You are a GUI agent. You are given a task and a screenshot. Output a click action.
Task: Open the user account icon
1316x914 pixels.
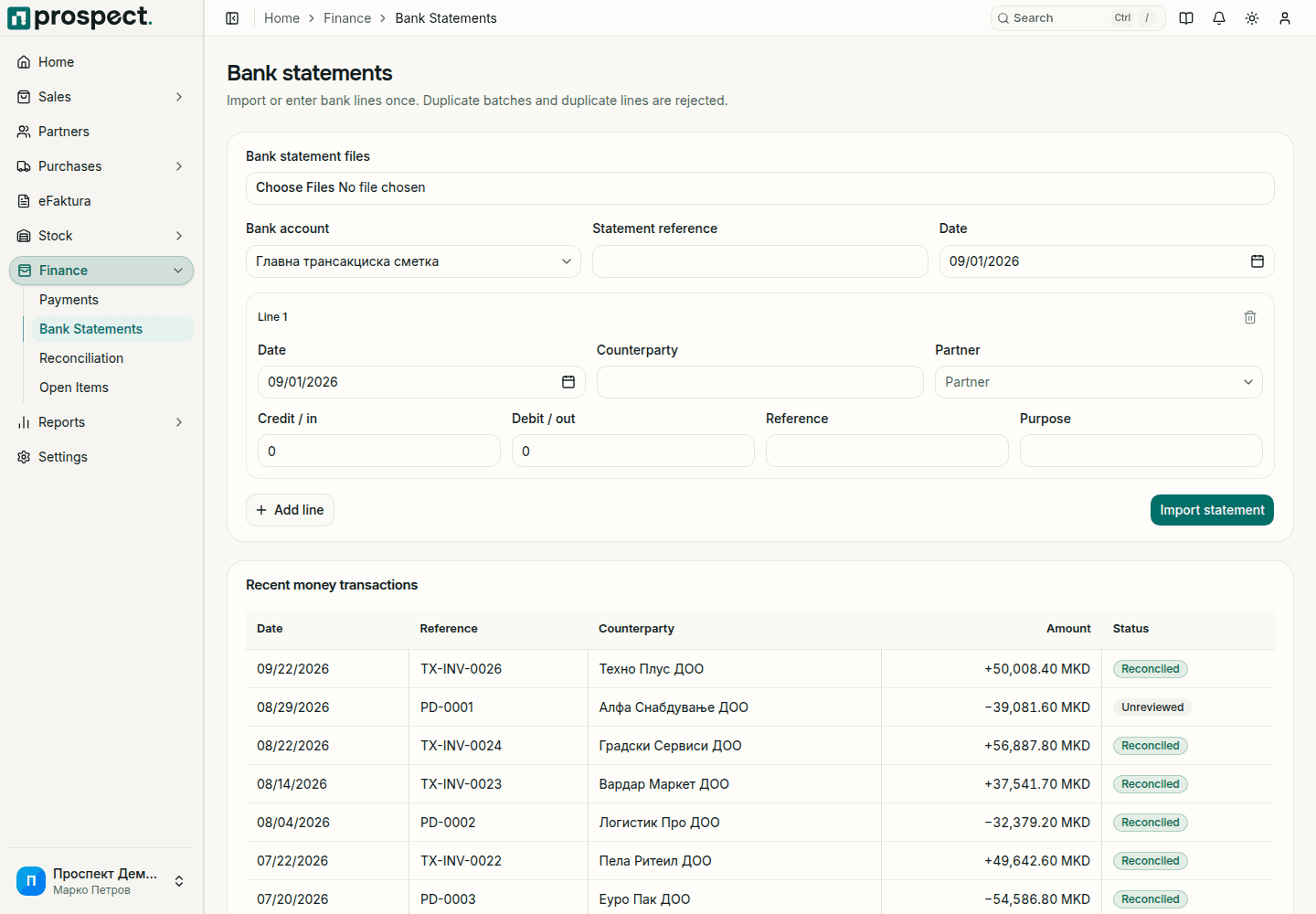point(1285,18)
